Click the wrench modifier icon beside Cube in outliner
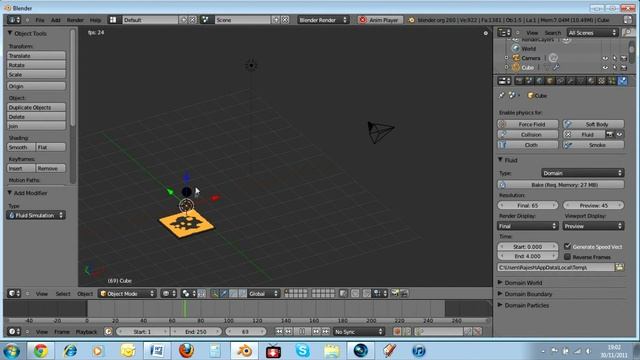 point(556,67)
